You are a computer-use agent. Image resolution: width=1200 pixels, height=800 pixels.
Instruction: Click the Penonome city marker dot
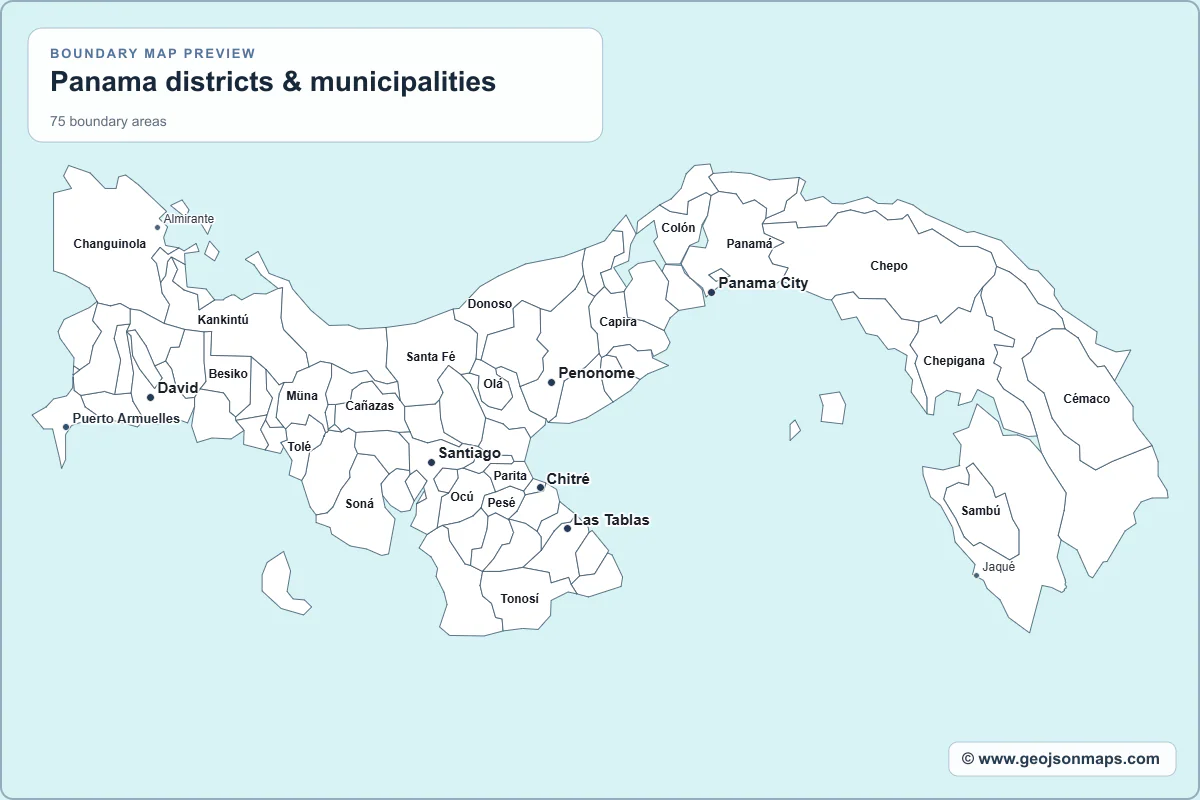[551, 382]
